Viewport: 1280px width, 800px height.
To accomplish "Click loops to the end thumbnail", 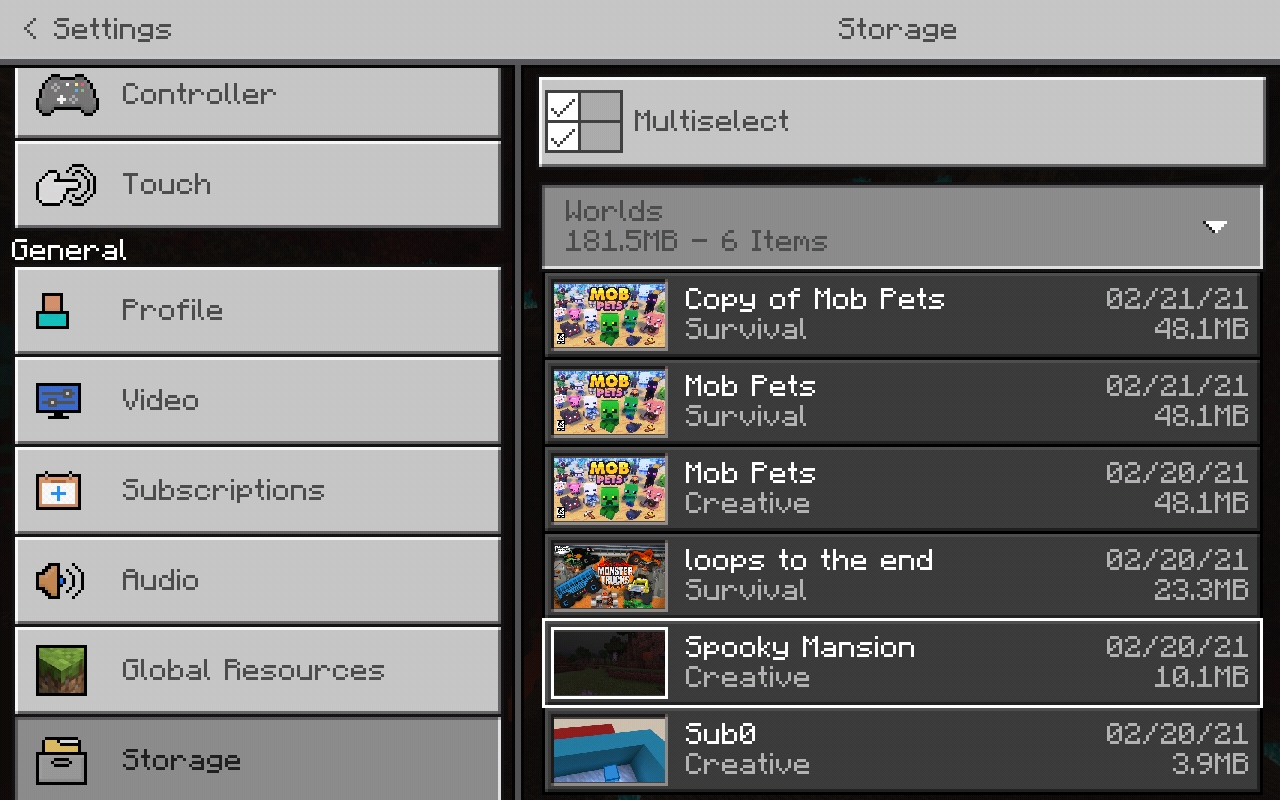I will coord(609,576).
